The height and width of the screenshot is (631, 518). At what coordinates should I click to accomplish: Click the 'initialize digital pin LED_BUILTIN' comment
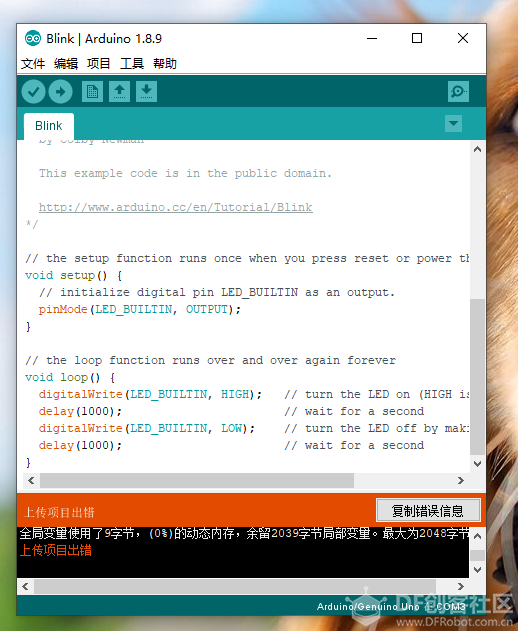tap(217, 293)
